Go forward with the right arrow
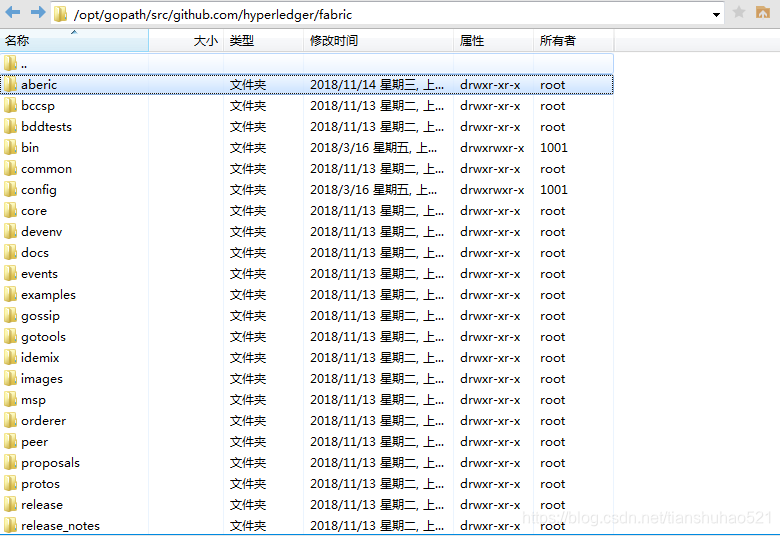This screenshot has width=780, height=536. pyautogui.click(x=38, y=12)
